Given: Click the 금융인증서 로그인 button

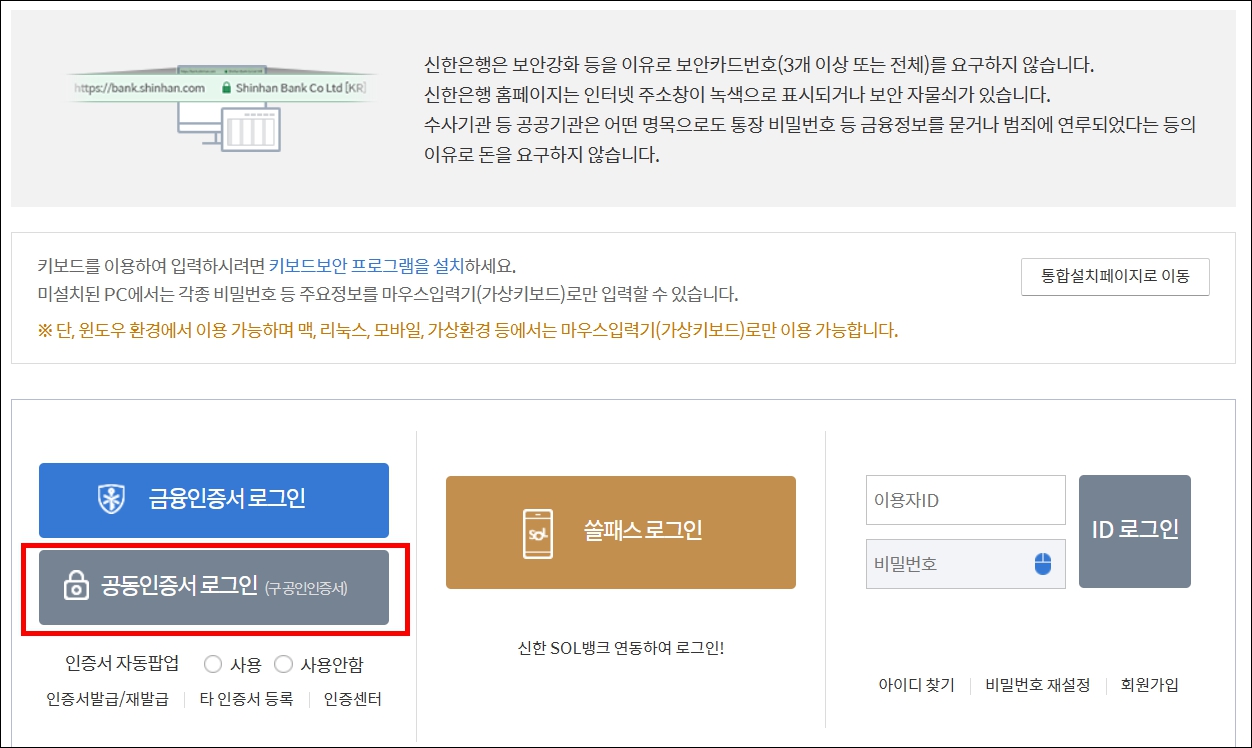Looking at the screenshot, I should pos(214,500).
